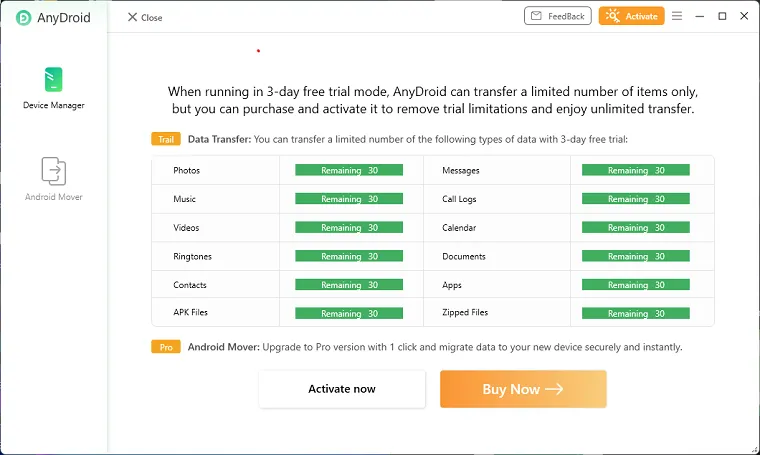Open the hamburger menu icon
Image resolution: width=760 pixels, height=455 pixels.
pyautogui.click(x=677, y=16)
